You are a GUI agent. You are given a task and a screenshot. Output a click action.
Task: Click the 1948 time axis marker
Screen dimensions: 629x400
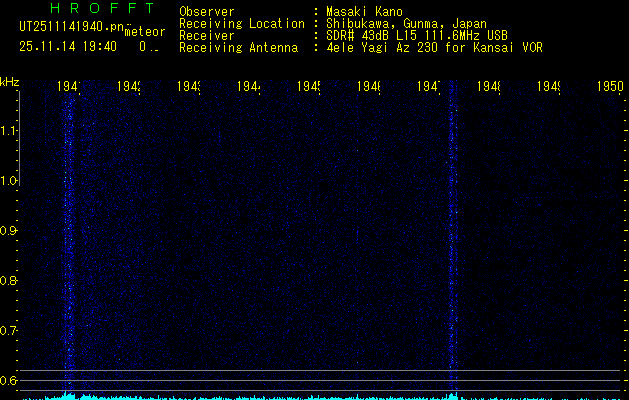[489, 86]
